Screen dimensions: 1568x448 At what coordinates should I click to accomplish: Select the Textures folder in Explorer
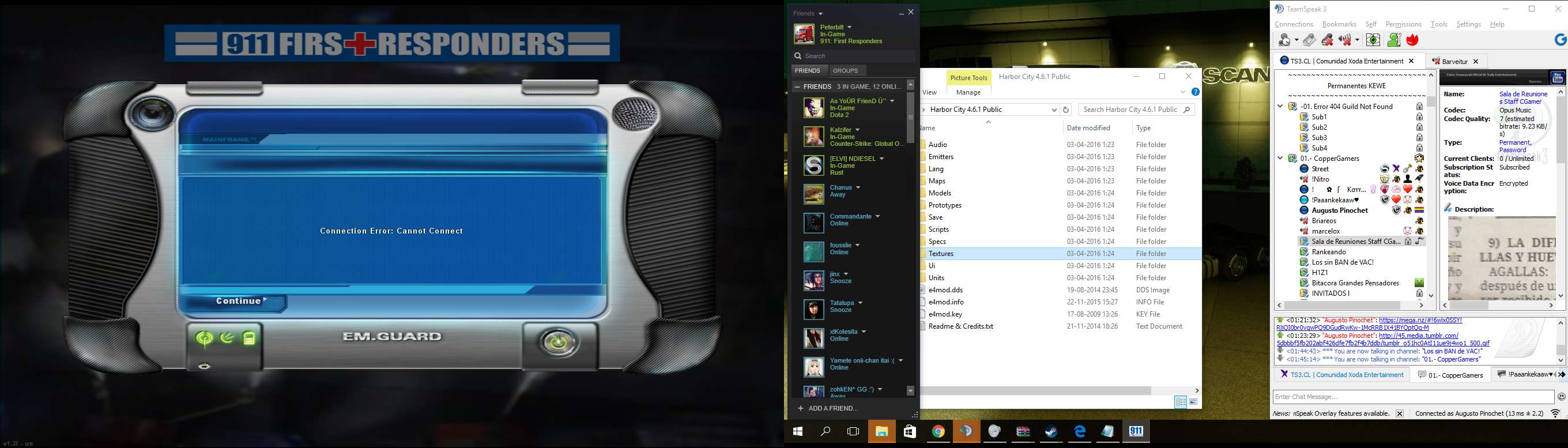1060,254
